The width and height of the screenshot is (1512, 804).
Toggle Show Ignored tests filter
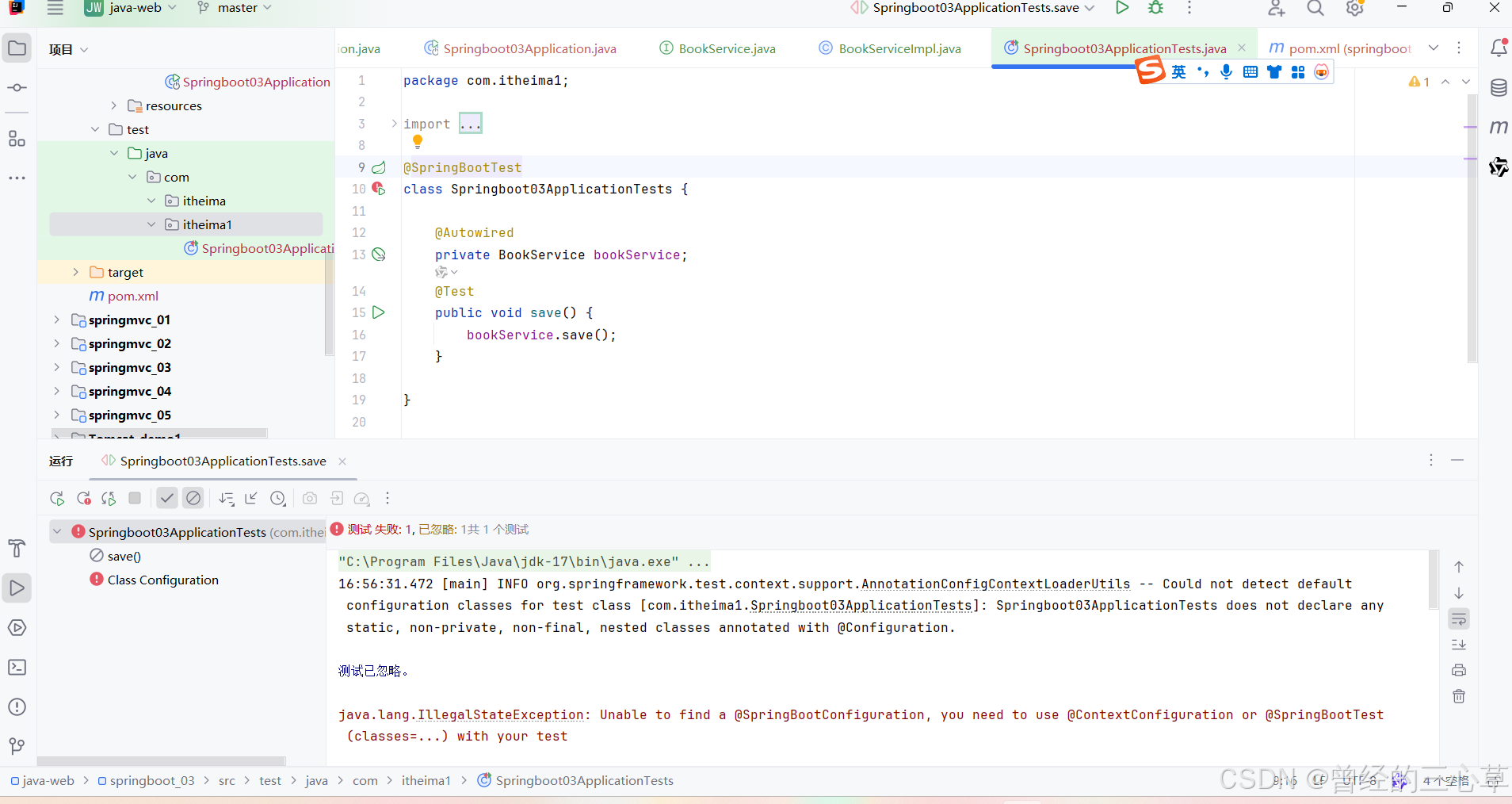(193, 499)
